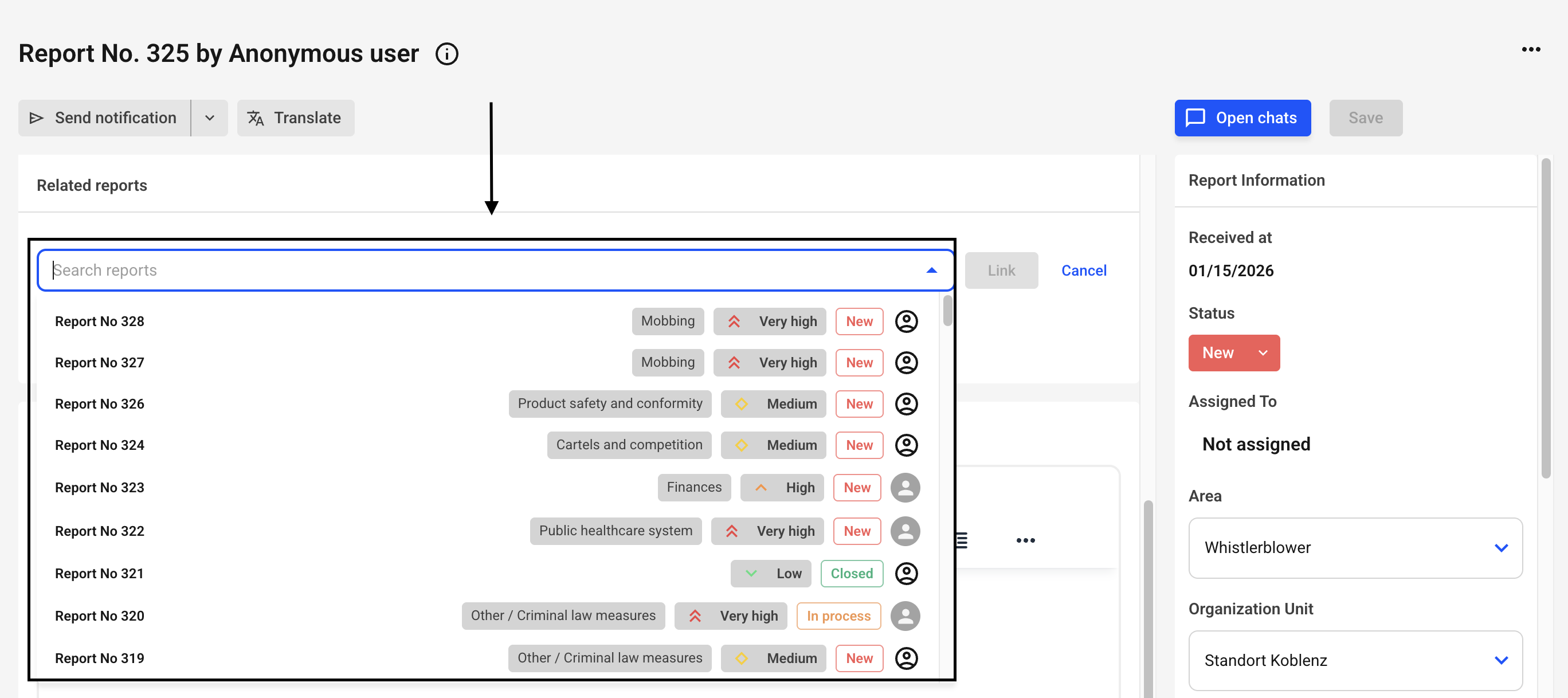Select Report No 326 from the list
The height and width of the screenshot is (698, 1568).
[x=100, y=404]
